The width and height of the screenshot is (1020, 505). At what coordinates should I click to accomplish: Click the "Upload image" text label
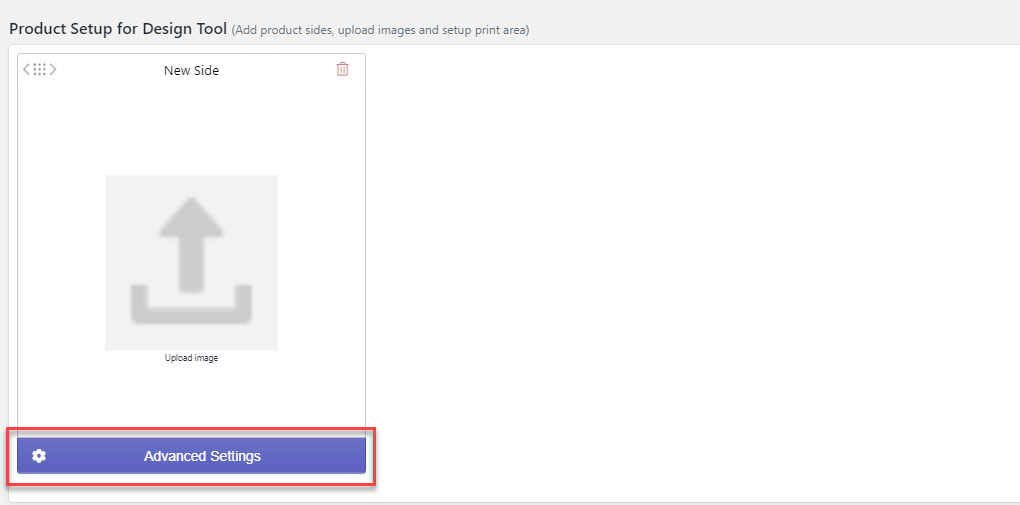pyautogui.click(x=191, y=358)
